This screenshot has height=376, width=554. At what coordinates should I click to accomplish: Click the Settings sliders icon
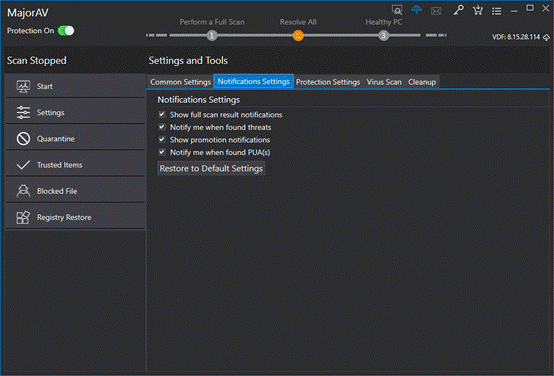point(23,112)
